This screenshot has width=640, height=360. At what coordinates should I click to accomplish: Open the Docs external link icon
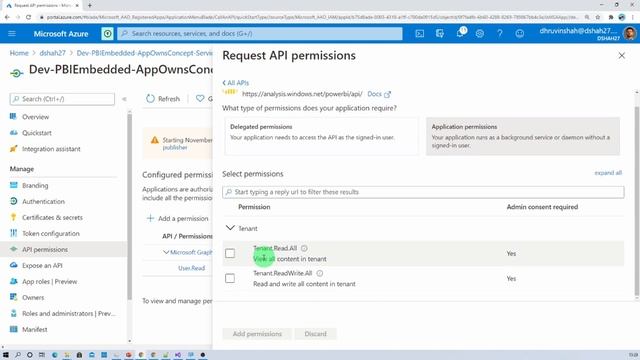coord(387,94)
